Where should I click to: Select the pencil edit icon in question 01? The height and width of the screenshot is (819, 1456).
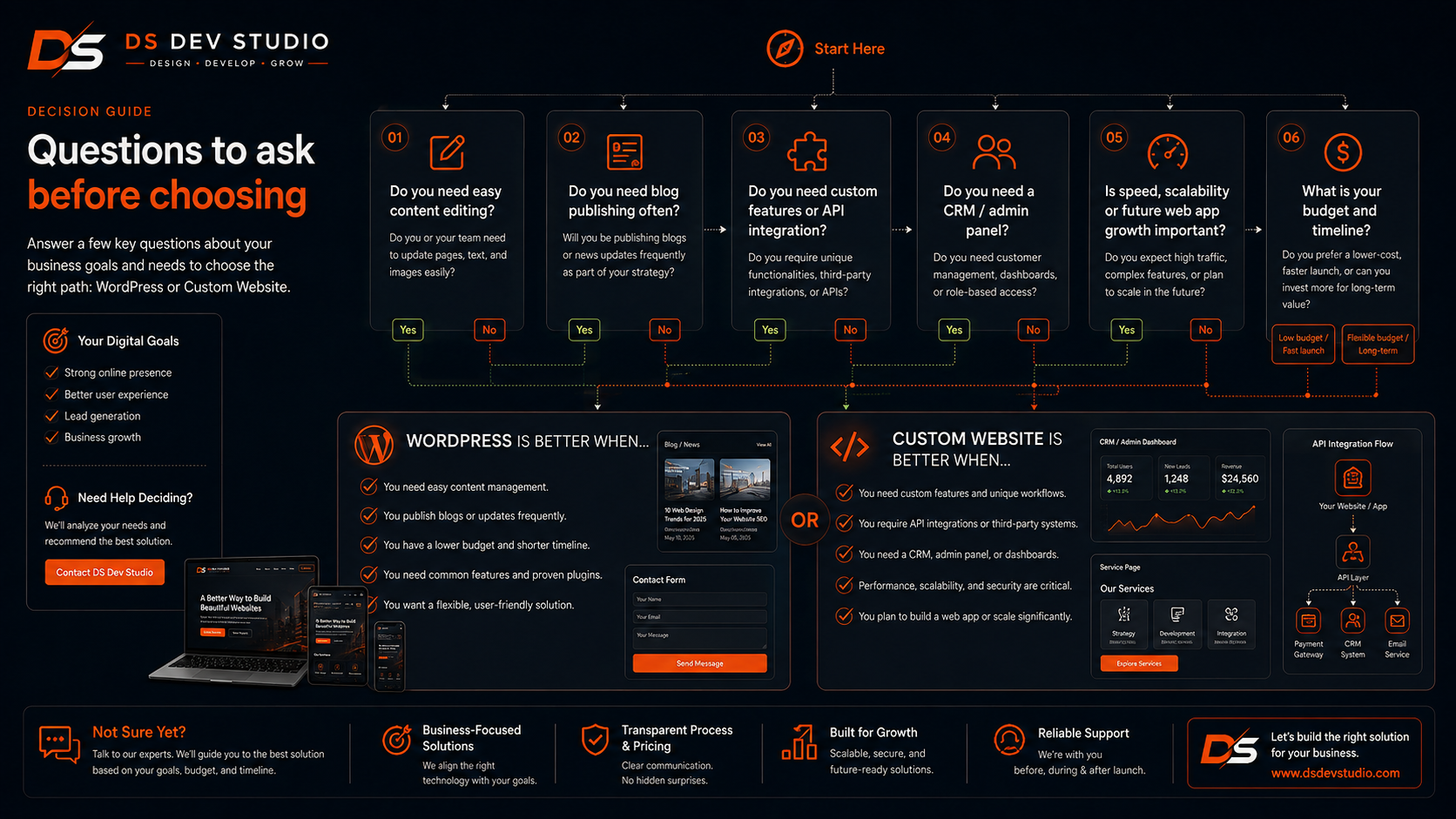[x=448, y=152]
